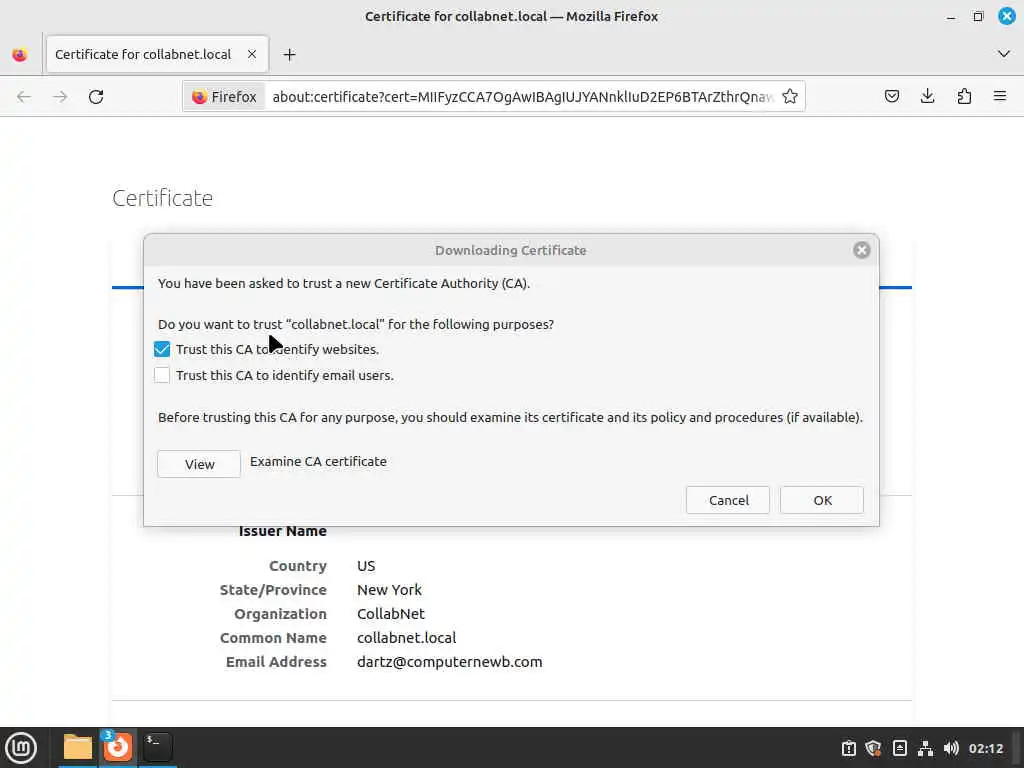Screen dimensions: 1024x768
Task: Open the Downloads panel
Action: coord(927,97)
